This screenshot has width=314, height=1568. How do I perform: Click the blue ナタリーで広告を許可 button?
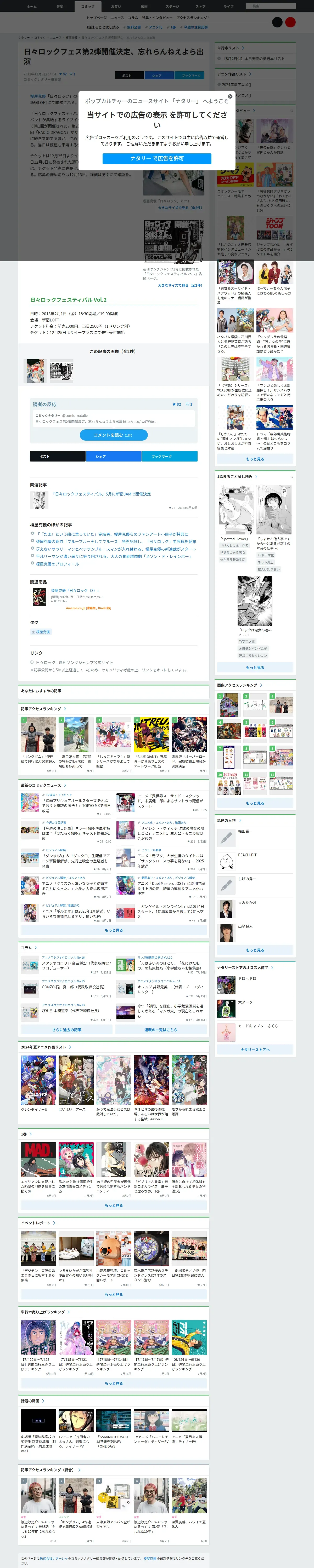click(157, 158)
